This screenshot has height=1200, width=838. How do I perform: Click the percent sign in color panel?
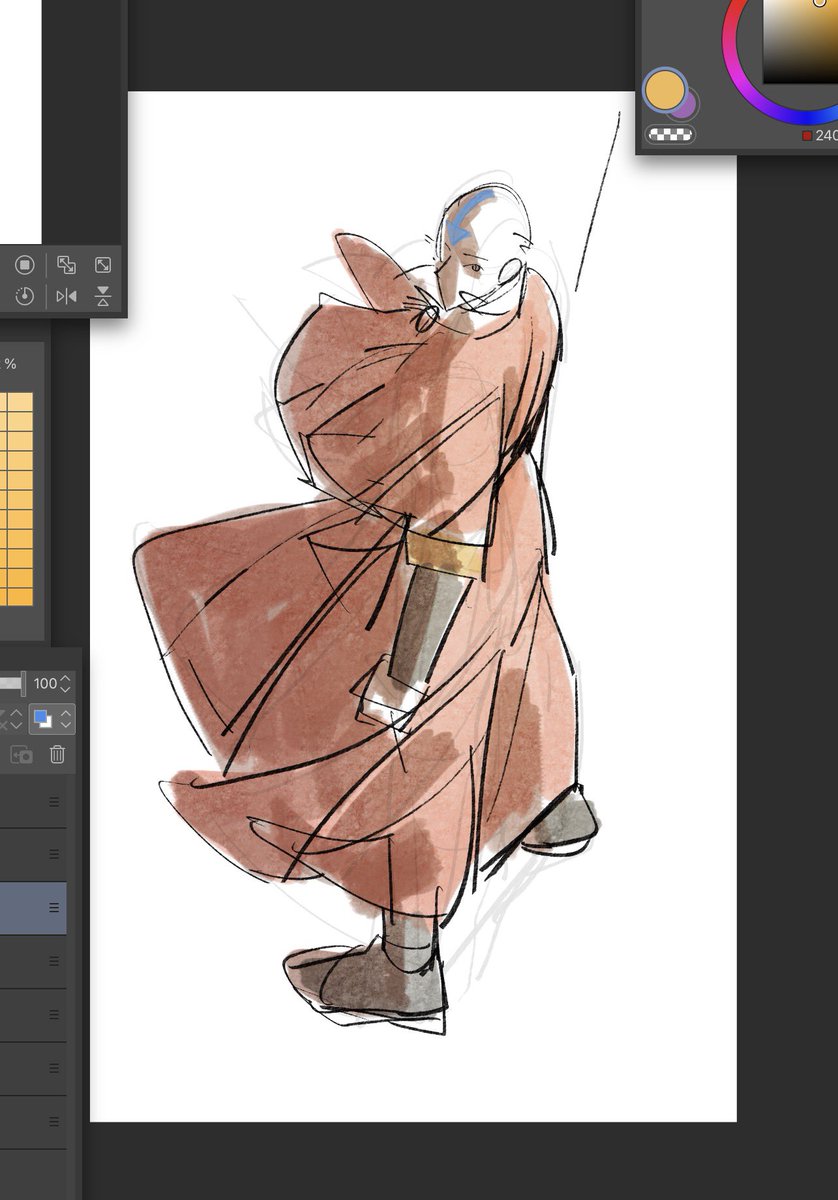tap(10, 364)
